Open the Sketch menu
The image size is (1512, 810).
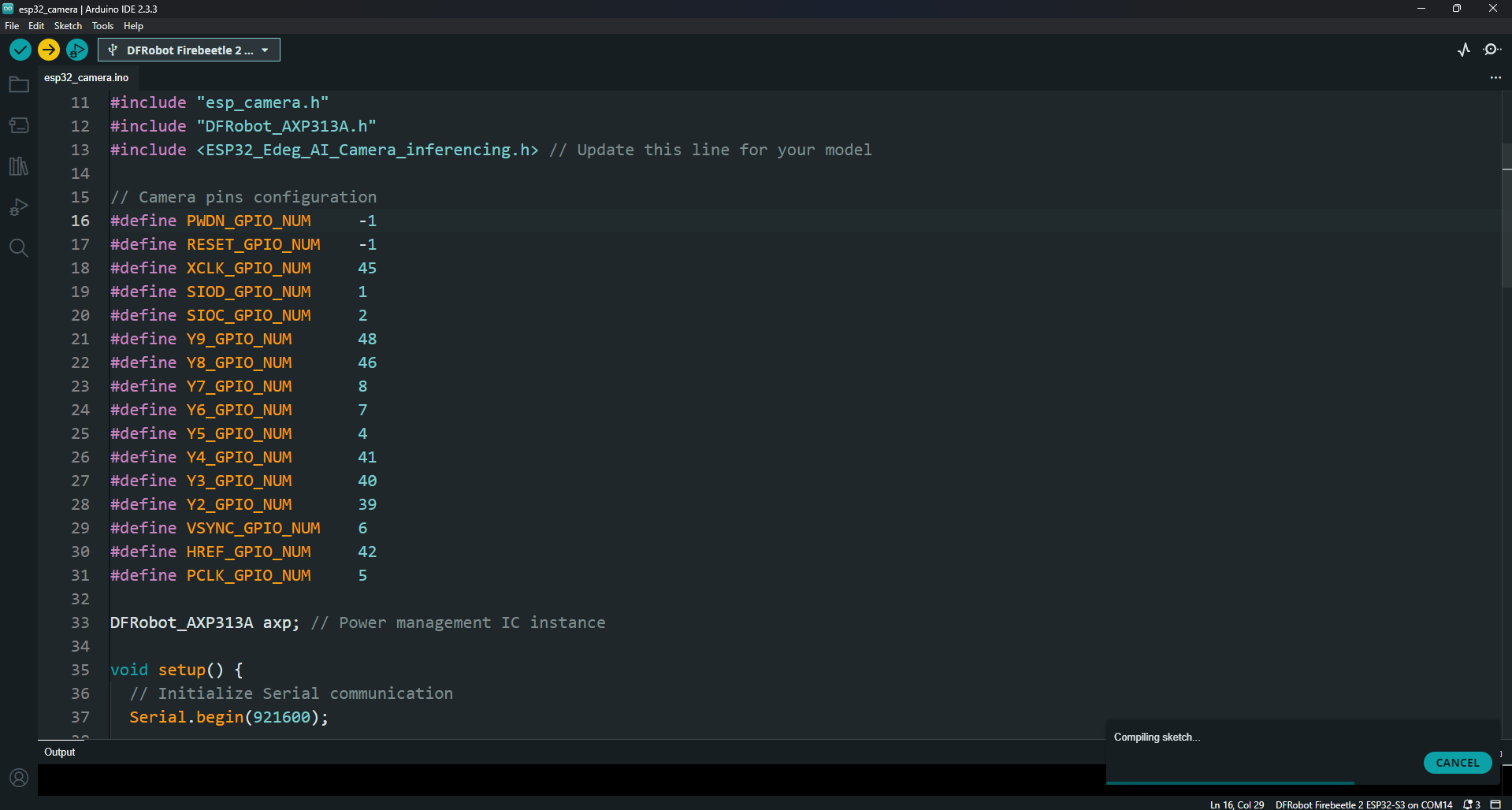tap(68, 26)
